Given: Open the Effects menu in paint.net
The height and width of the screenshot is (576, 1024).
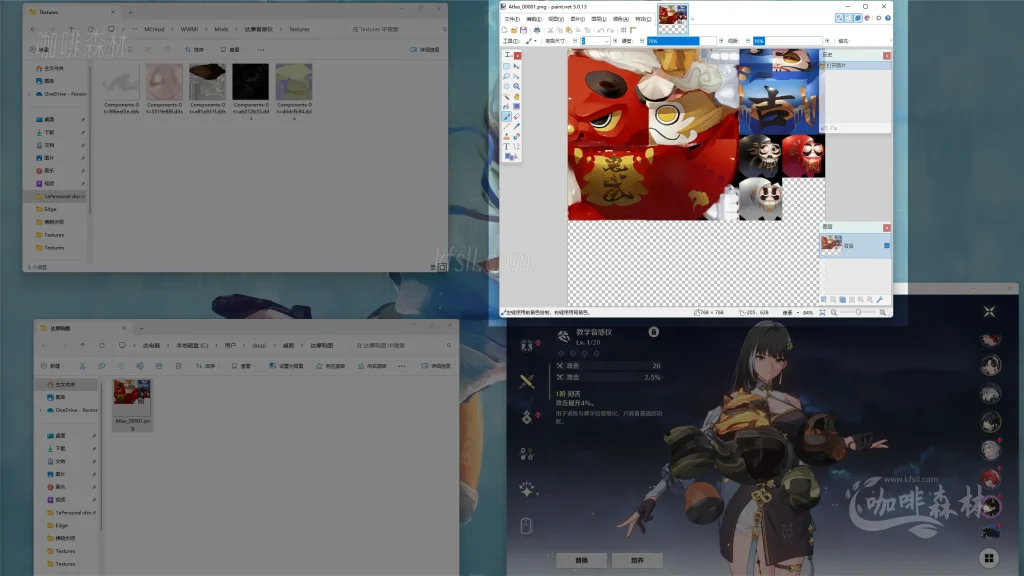Looking at the screenshot, I should coord(643,19).
